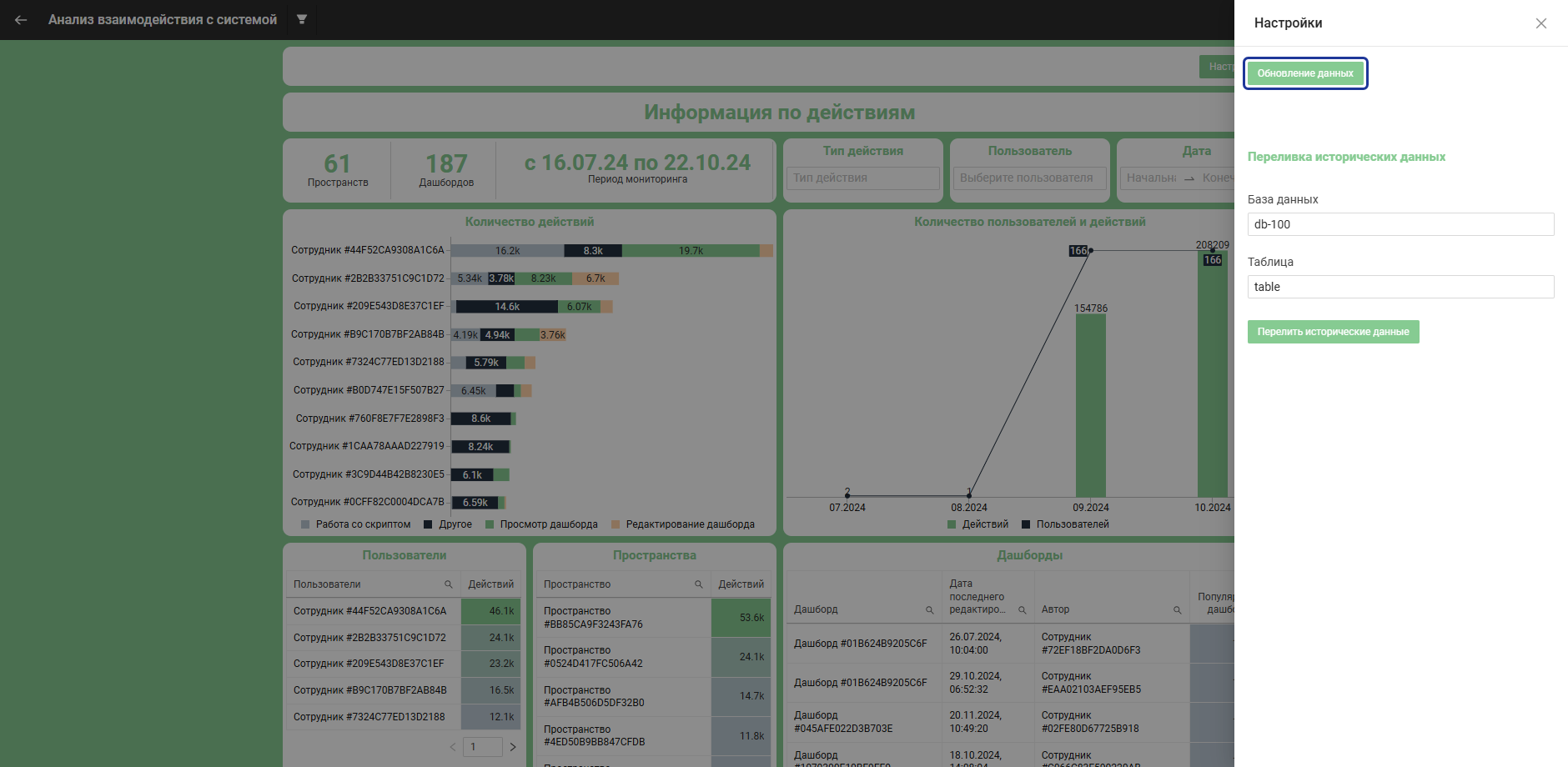Toggle Редактирование дашборда legend item

[x=683, y=524]
